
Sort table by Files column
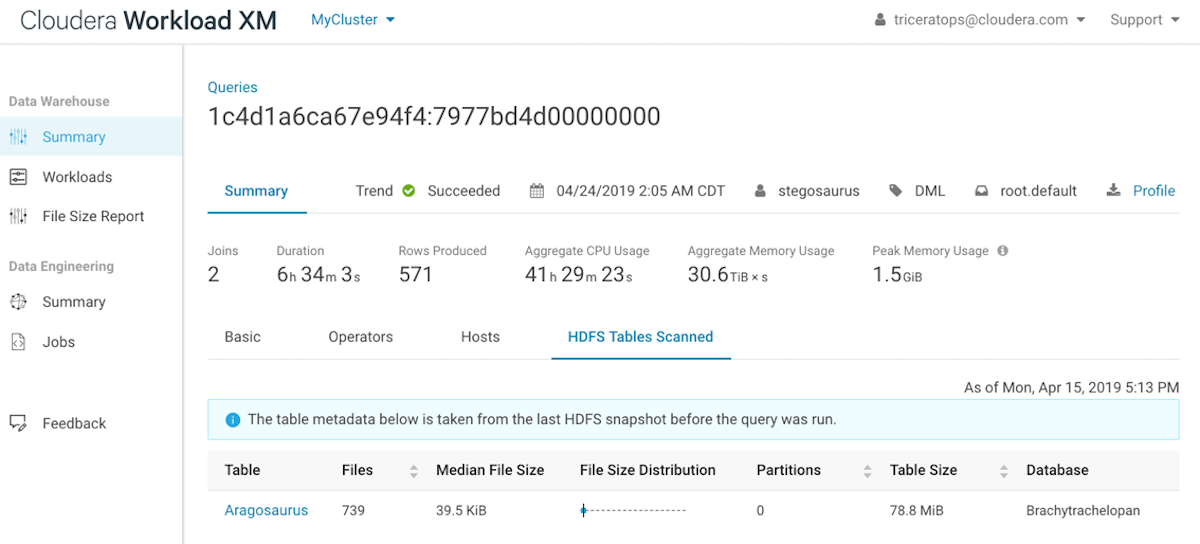coord(413,470)
